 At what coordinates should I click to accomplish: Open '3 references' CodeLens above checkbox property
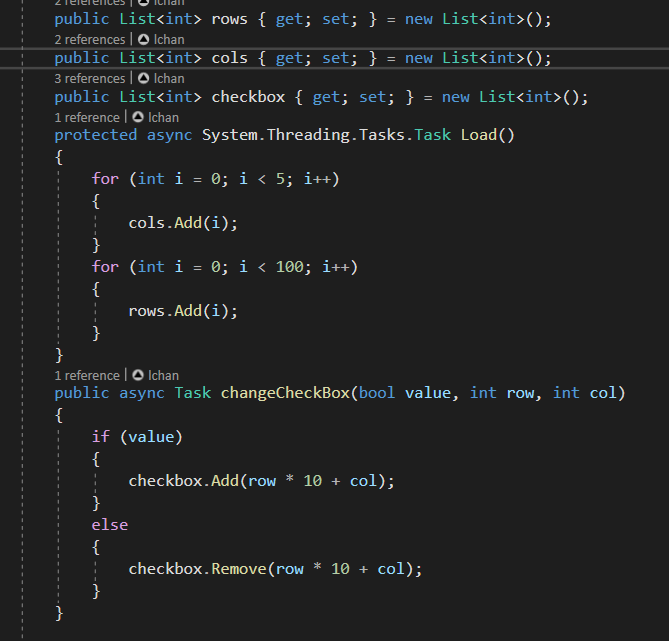[90, 79]
